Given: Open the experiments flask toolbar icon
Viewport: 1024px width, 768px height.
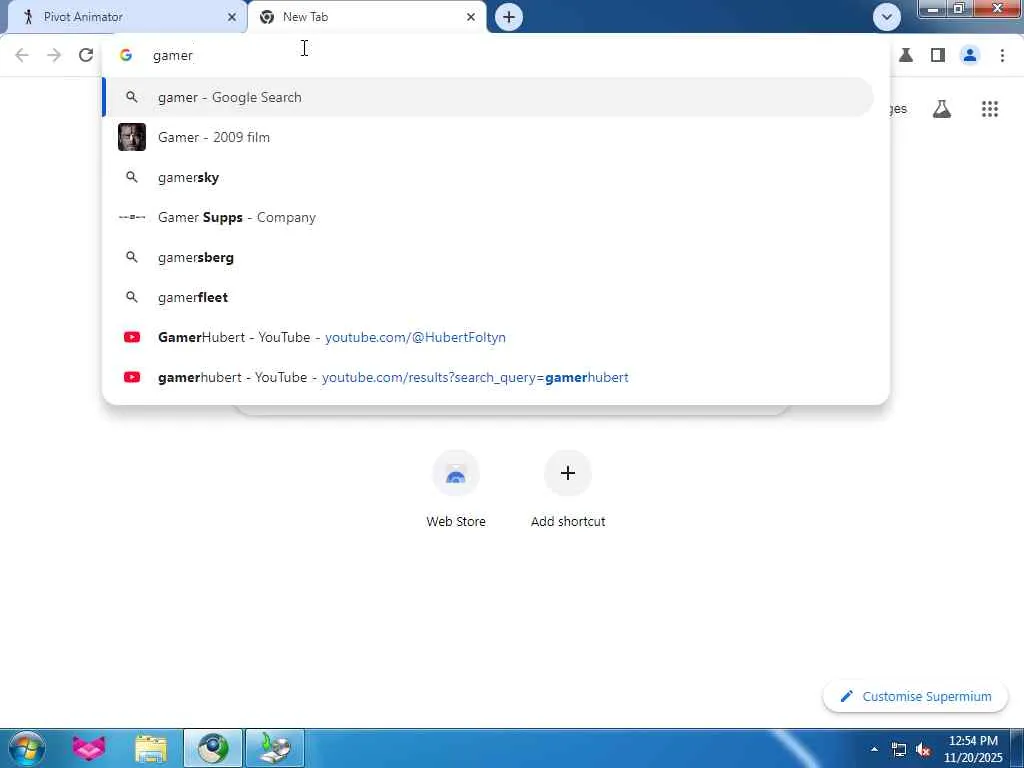Looking at the screenshot, I should click(906, 56).
